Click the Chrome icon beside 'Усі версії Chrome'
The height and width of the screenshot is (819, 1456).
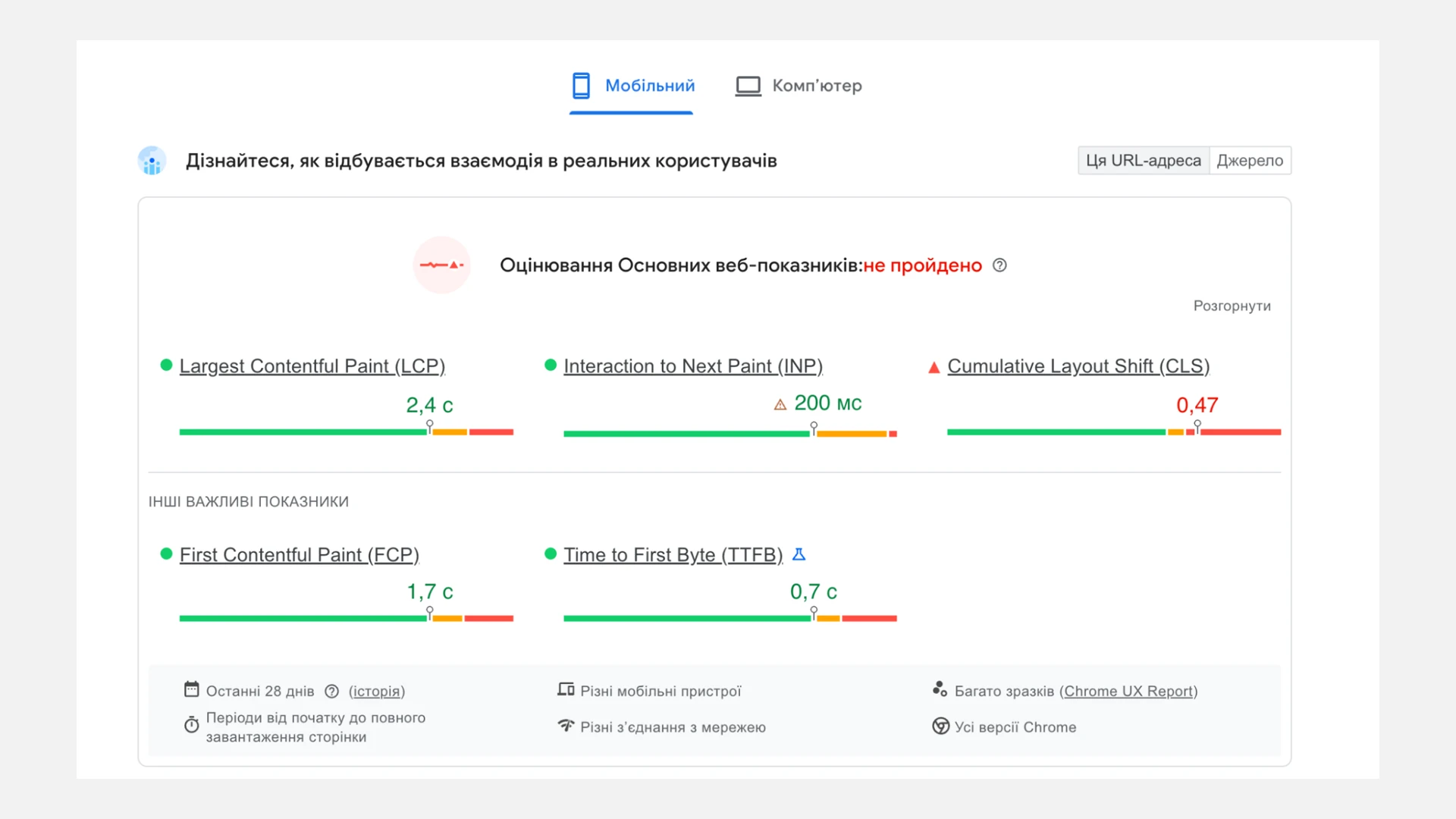point(940,726)
